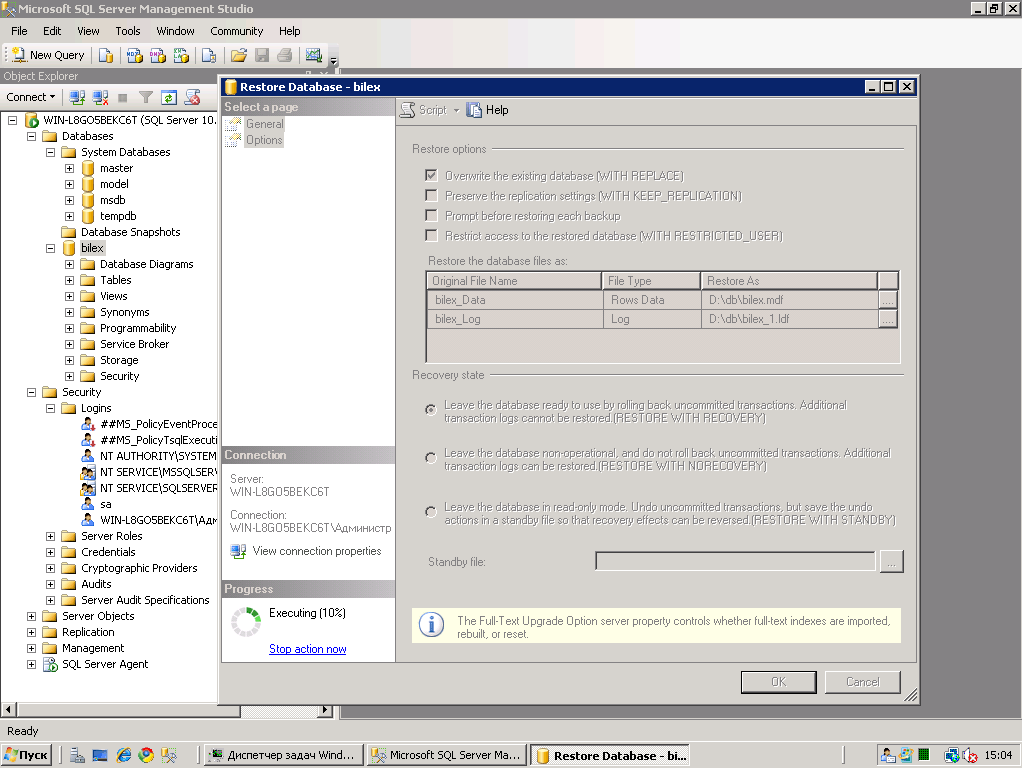
Task: Open the Connect dropdown in Object Explorer
Action: click(x=31, y=97)
